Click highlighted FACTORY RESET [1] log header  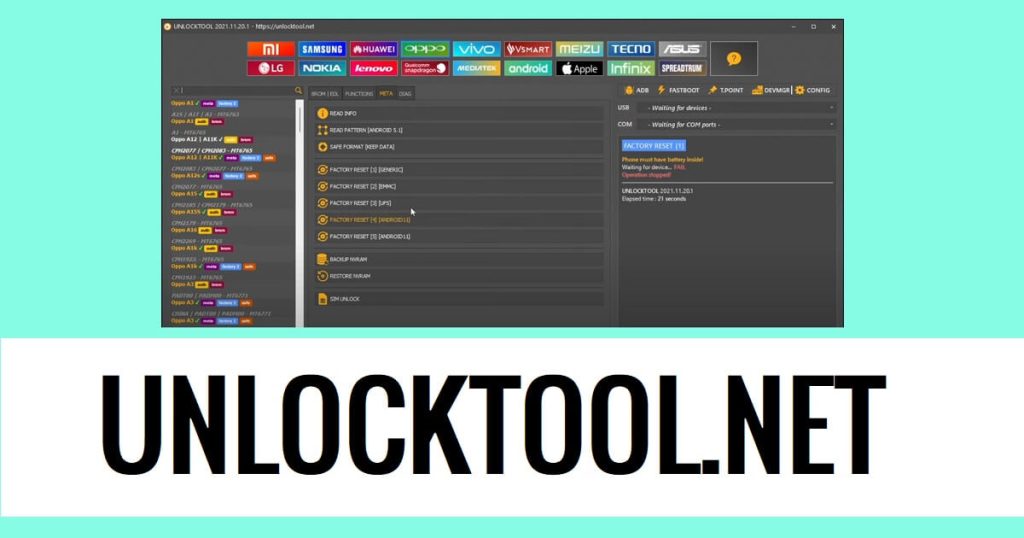[654, 146]
